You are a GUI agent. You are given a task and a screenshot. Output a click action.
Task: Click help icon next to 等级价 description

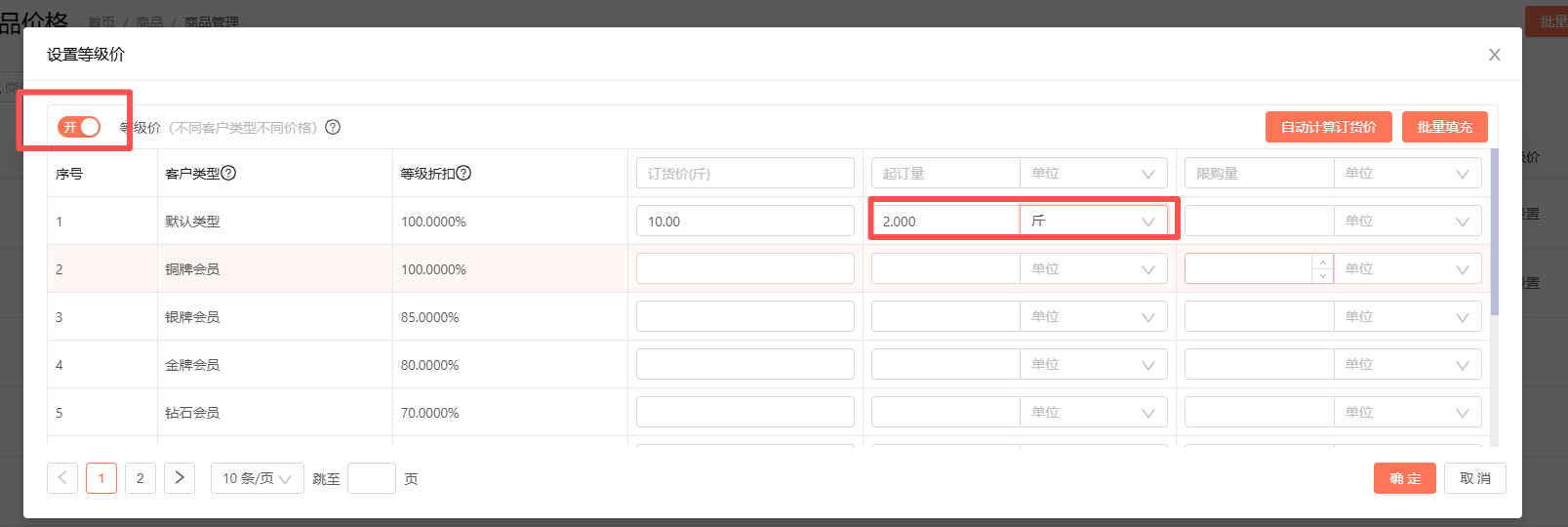pyautogui.click(x=333, y=127)
